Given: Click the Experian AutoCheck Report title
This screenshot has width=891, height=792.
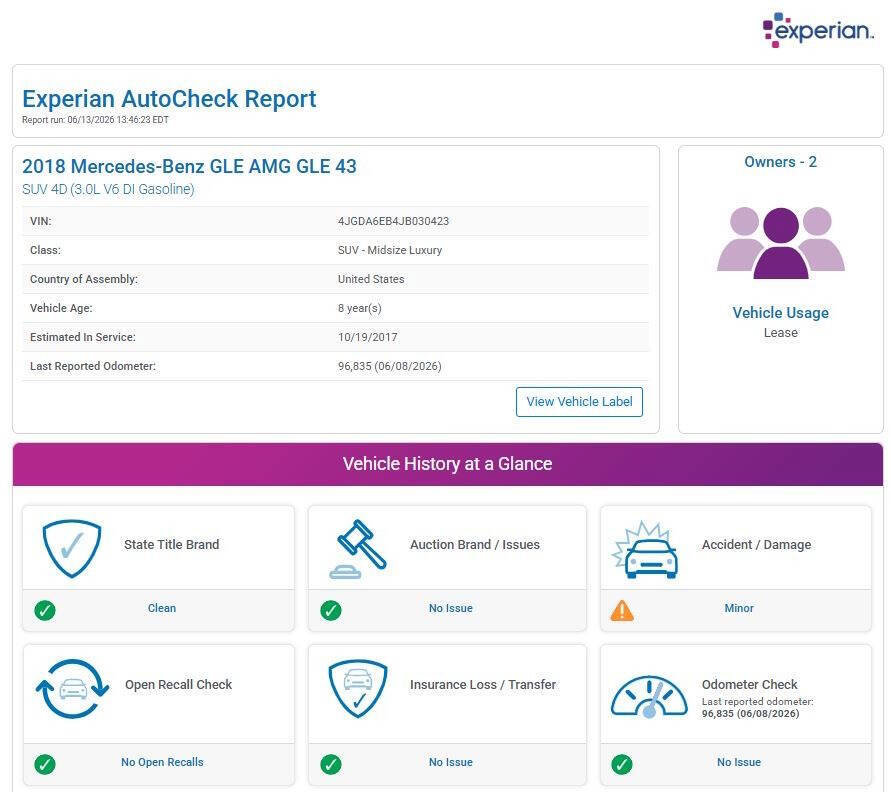Looking at the screenshot, I should click(x=169, y=98).
